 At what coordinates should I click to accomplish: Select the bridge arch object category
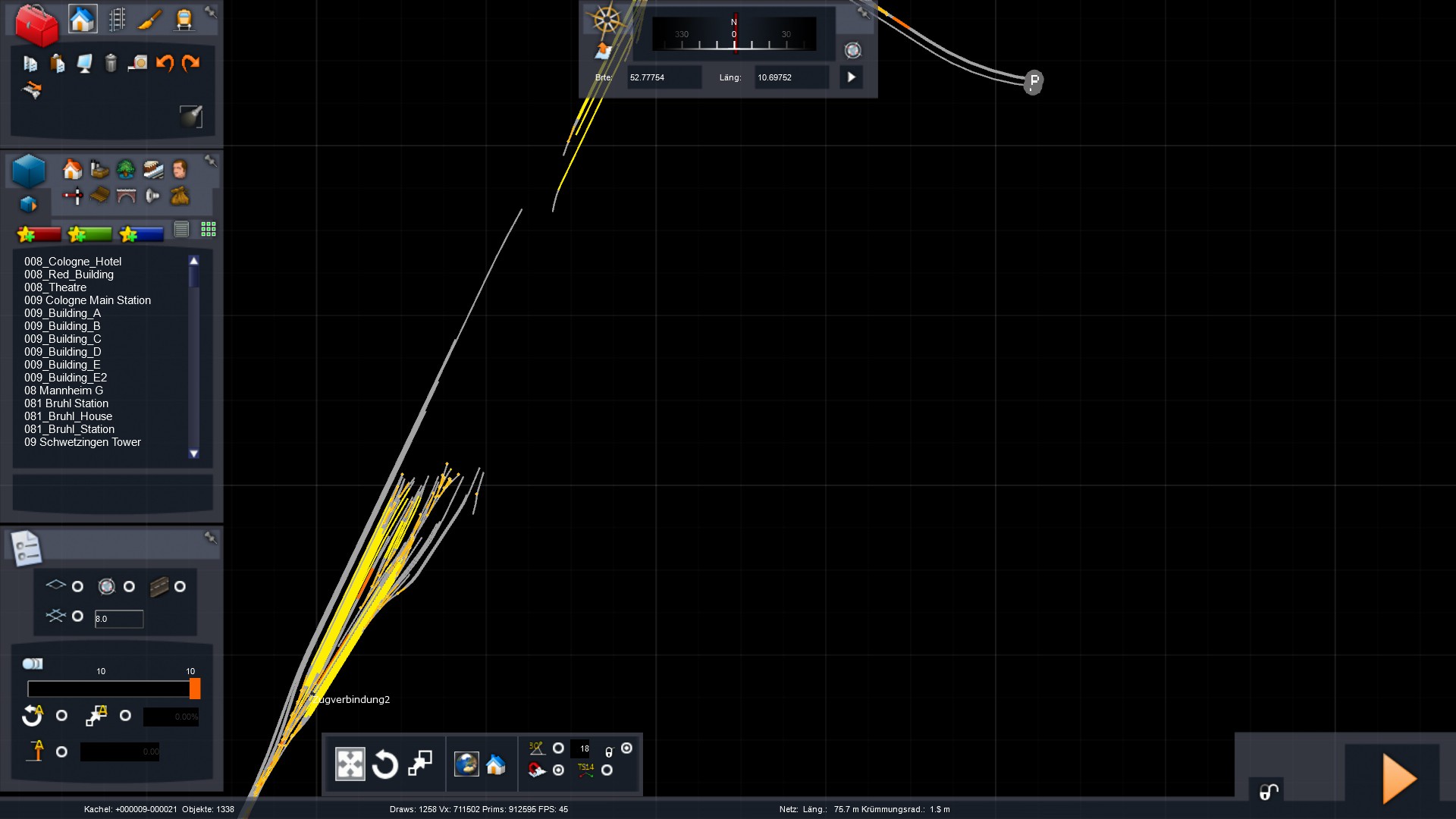click(126, 196)
